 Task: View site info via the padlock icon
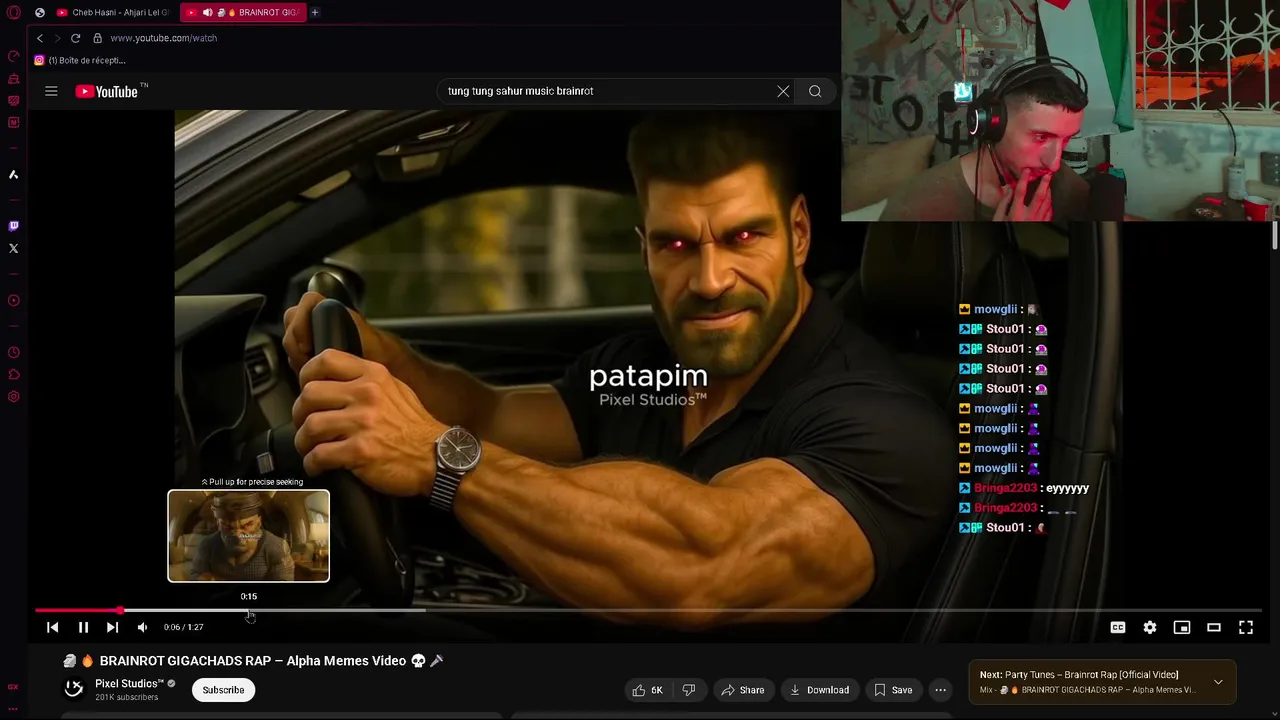(97, 38)
